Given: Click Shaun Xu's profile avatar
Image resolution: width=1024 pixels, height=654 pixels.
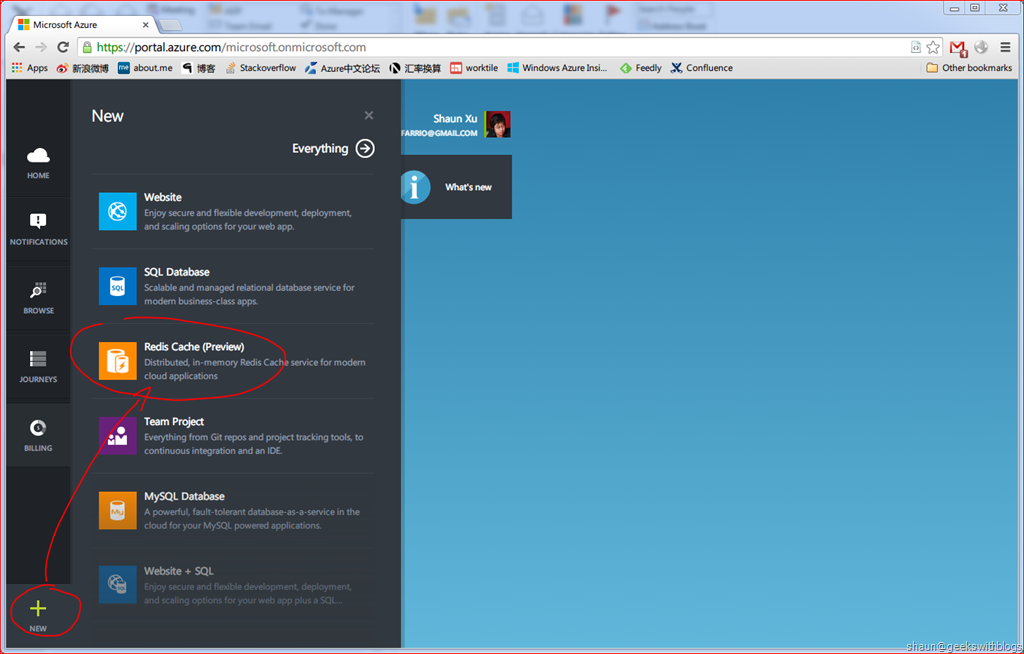Looking at the screenshot, I should click(x=498, y=124).
